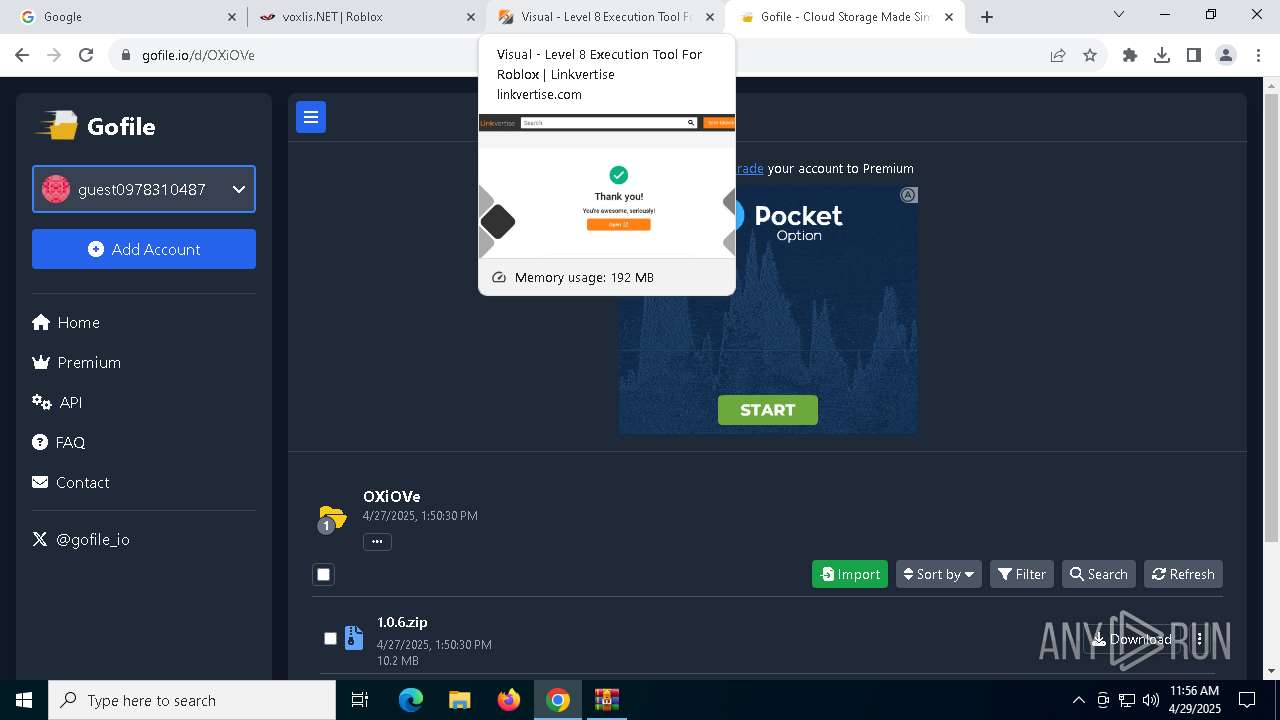Open the OXiOVe folder options ellipsis
Image resolution: width=1280 pixels, height=720 pixels.
(x=377, y=541)
